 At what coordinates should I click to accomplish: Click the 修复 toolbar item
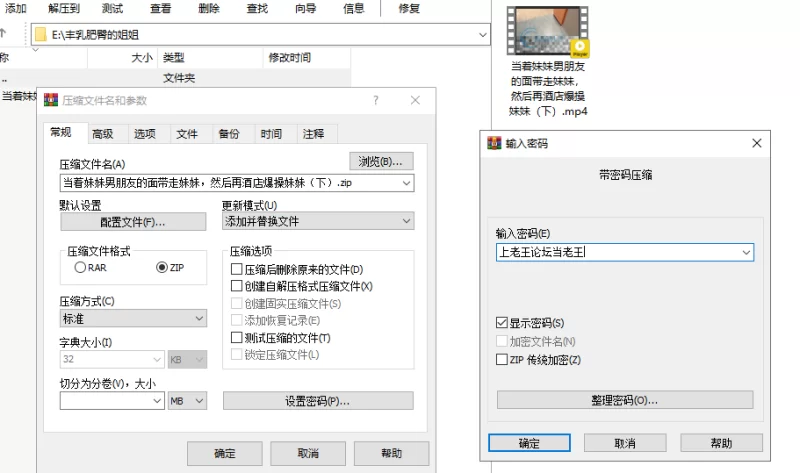coord(409,8)
